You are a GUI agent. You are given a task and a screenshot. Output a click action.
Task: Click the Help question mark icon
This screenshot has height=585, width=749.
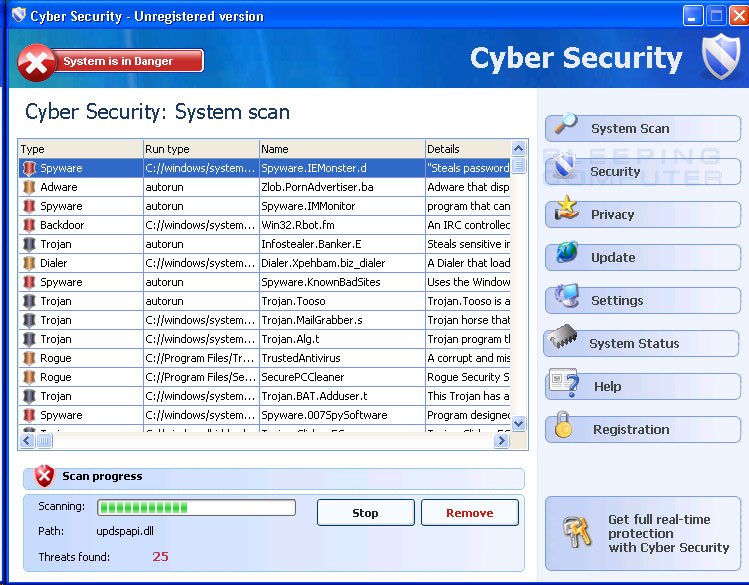pos(564,384)
